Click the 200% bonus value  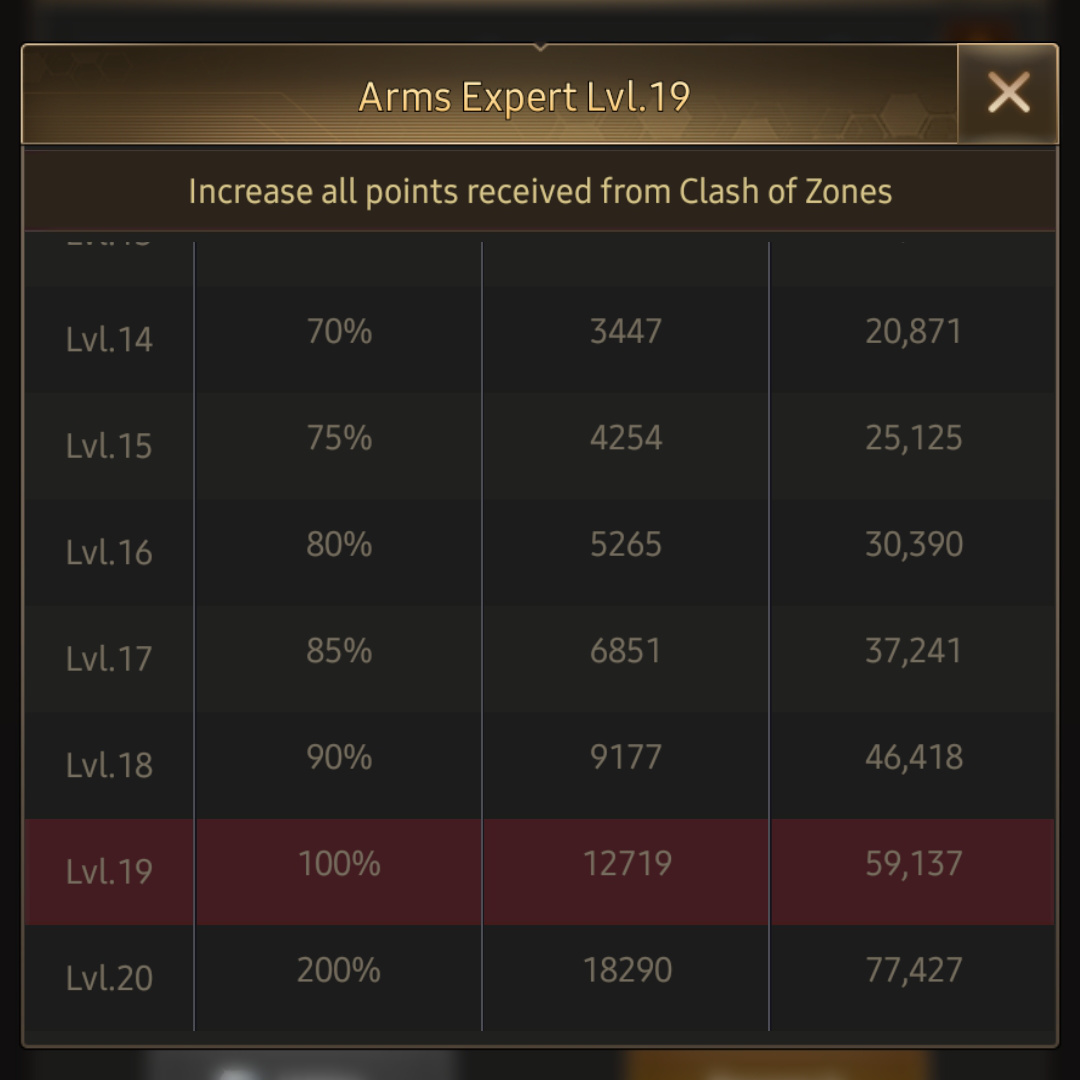point(339,970)
